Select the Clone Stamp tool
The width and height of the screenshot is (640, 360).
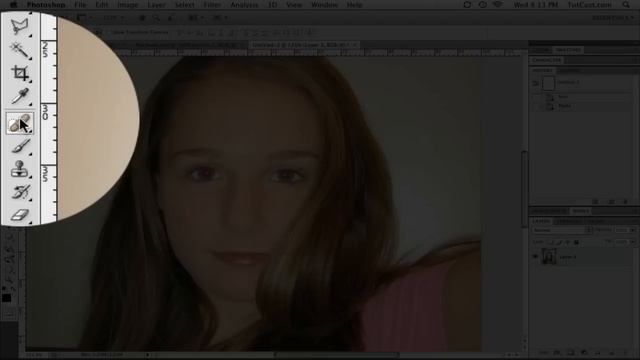tap(20, 169)
